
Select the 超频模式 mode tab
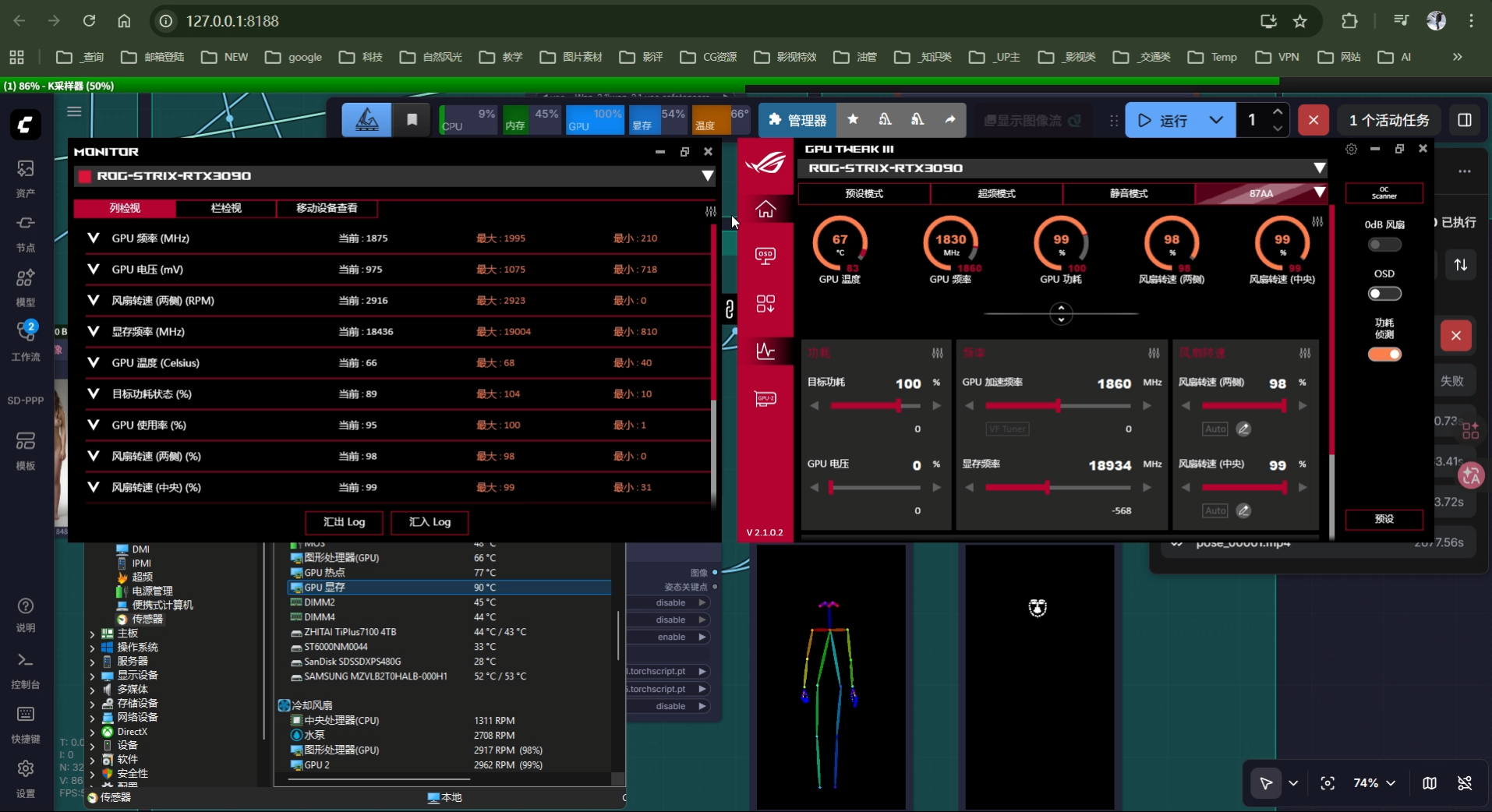click(996, 193)
